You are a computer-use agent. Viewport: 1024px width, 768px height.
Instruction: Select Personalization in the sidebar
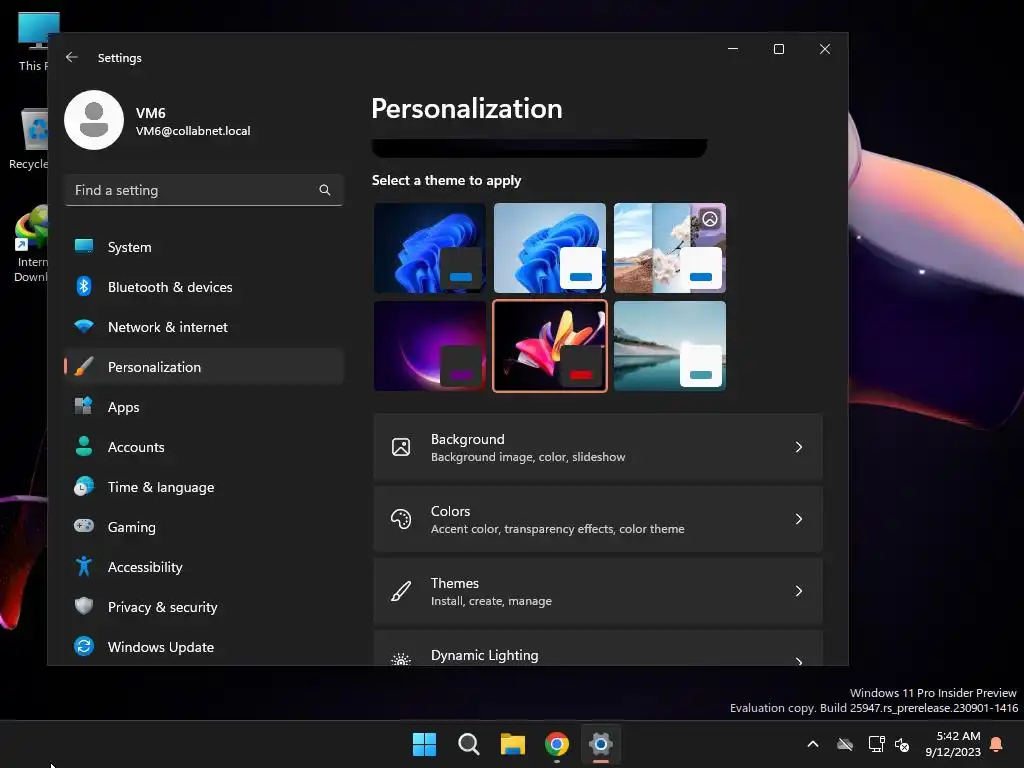[204, 367]
